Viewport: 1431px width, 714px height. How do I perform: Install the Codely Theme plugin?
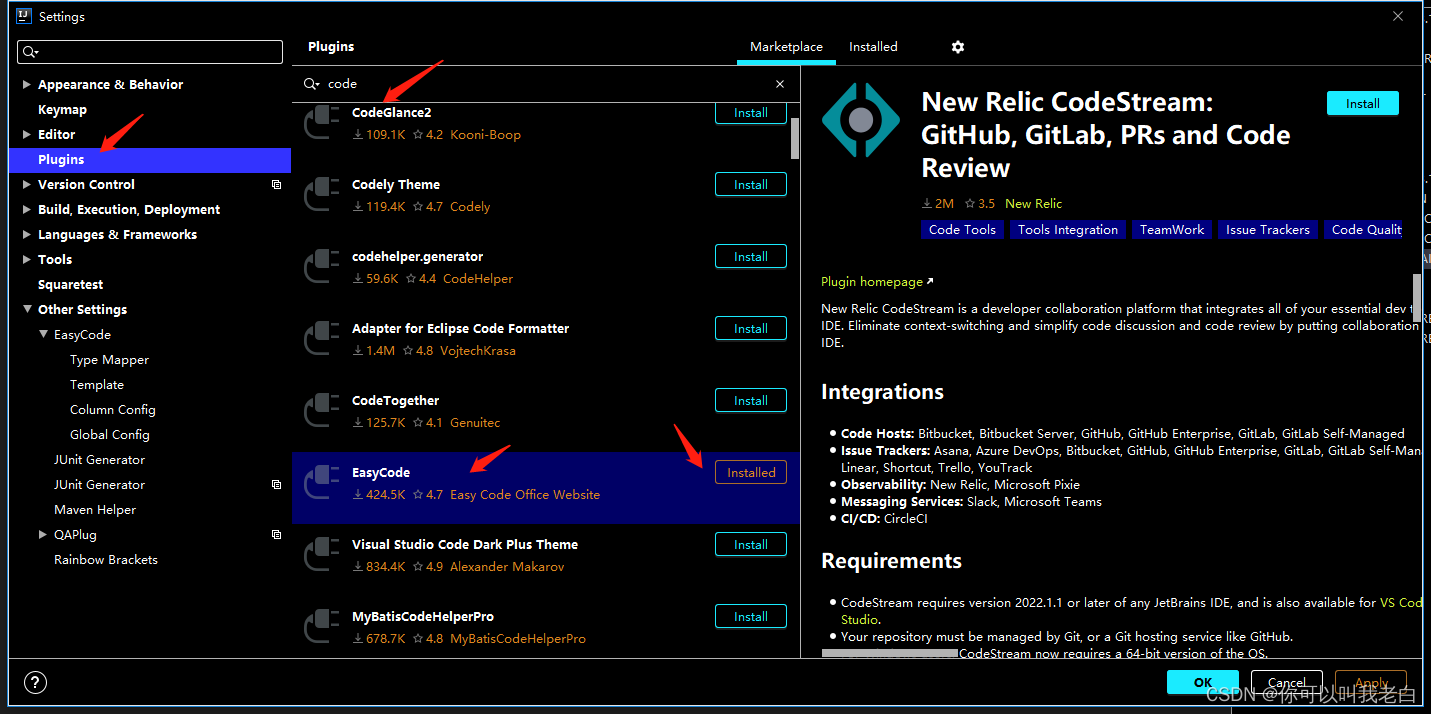tap(751, 185)
